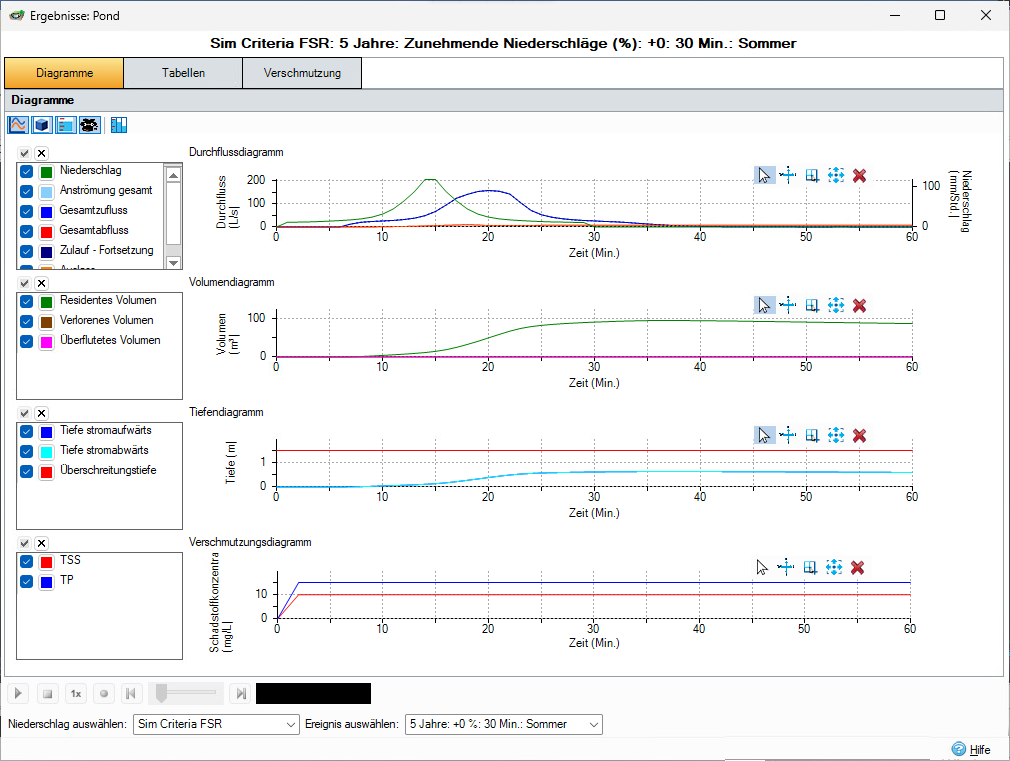Click red X in Tiefendiagramm toolbar
The width and height of the screenshot is (1010, 761).
859,436
